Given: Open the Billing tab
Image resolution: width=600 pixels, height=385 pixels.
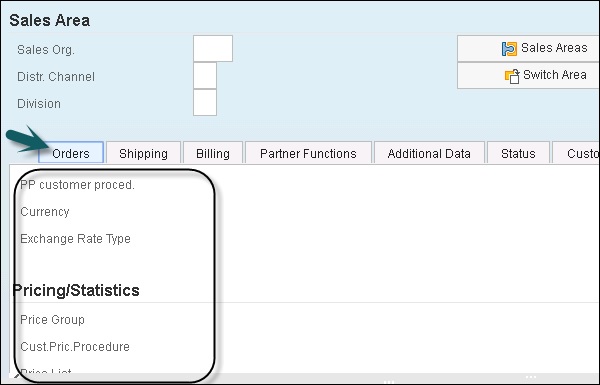Looking at the screenshot, I should click(x=213, y=153).
